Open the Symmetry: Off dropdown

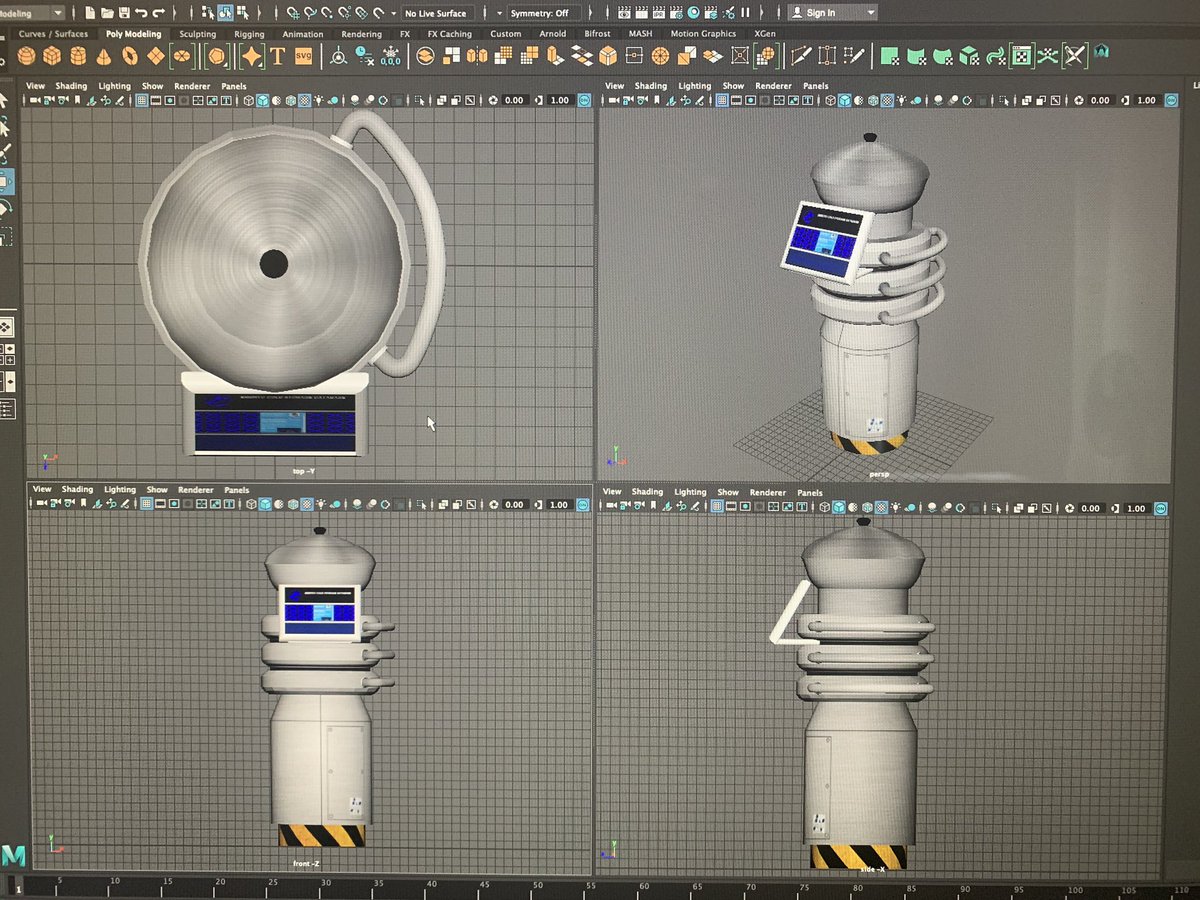[x=545, y=13]
